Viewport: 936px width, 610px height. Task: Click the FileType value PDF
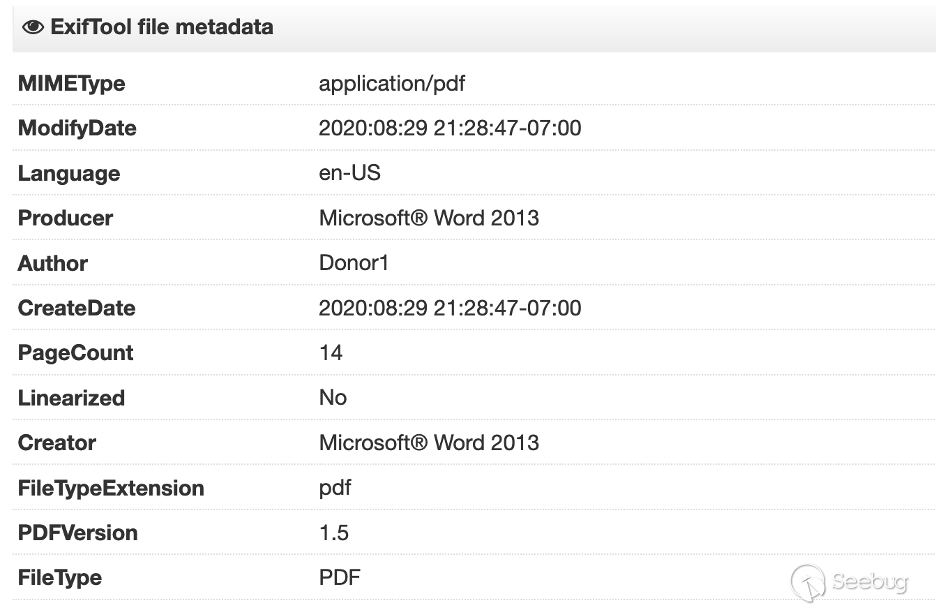[340, 578]
